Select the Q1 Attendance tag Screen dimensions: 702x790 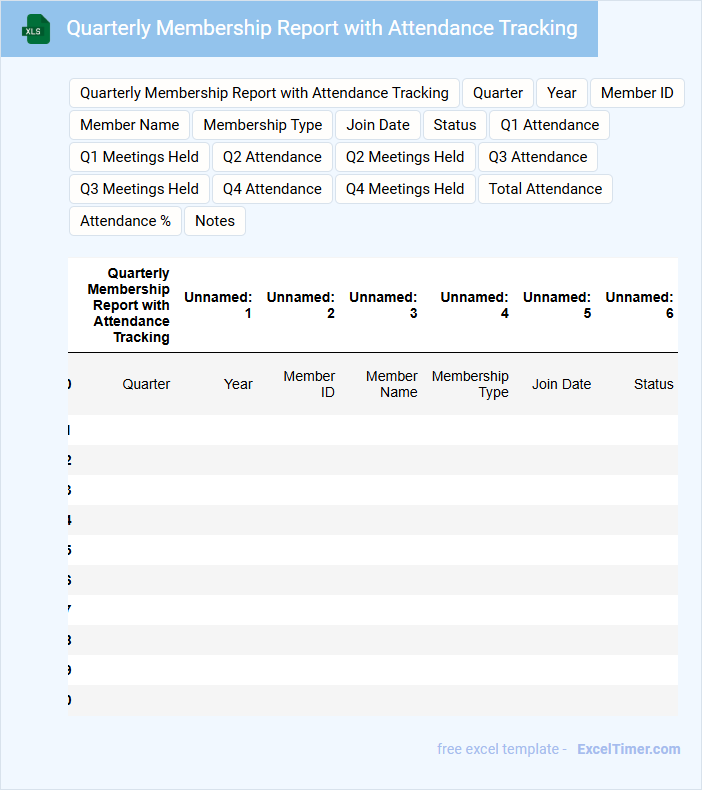tap(549, 125)
